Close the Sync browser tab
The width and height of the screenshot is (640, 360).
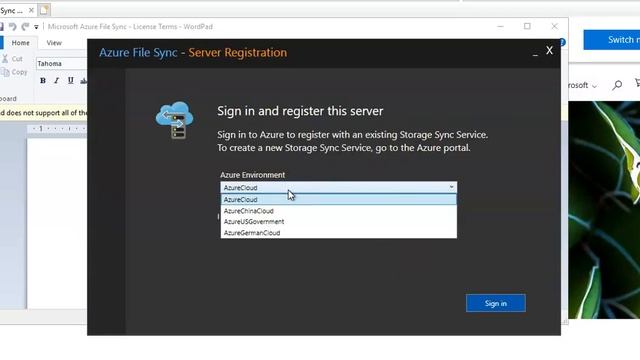(31, 11)
